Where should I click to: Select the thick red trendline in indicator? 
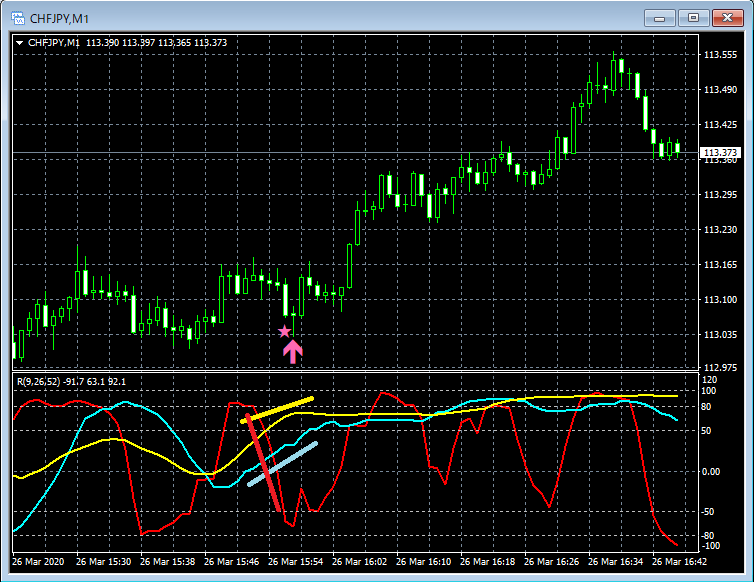tap(263, 462)
